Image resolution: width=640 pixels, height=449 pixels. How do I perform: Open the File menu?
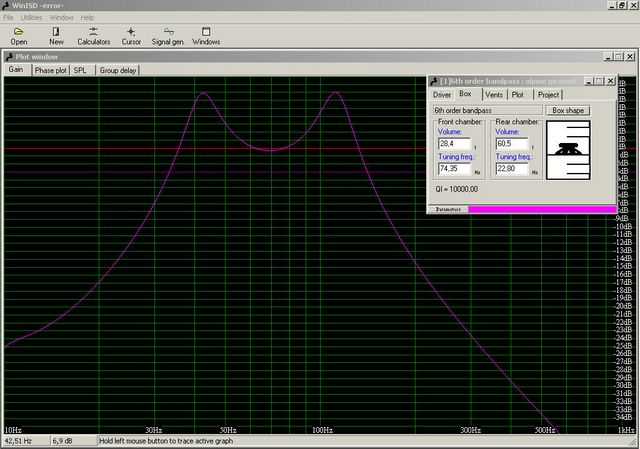(8, 18)
